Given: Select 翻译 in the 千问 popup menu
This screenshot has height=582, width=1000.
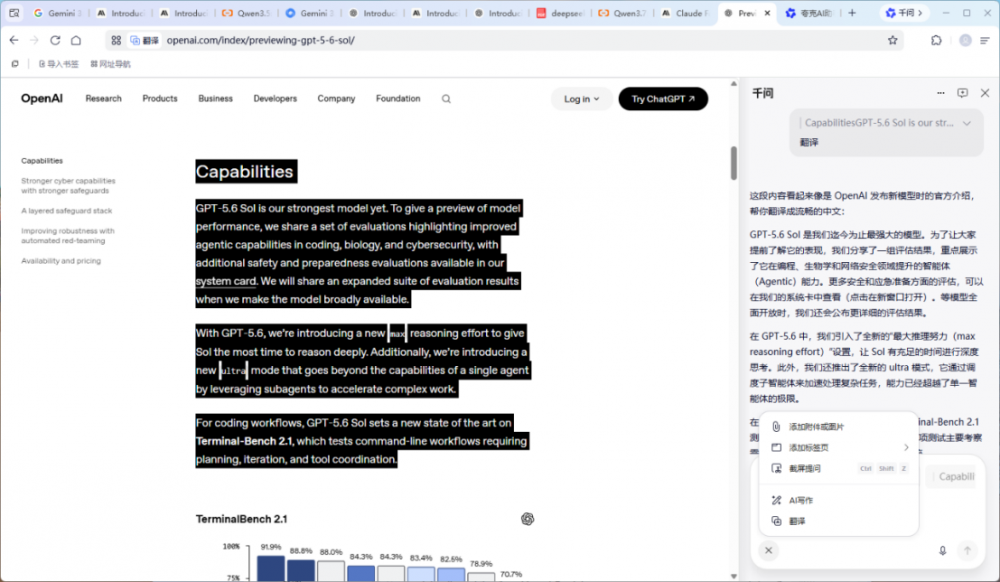Looking at the screenshot, I should tap(839, 521).
